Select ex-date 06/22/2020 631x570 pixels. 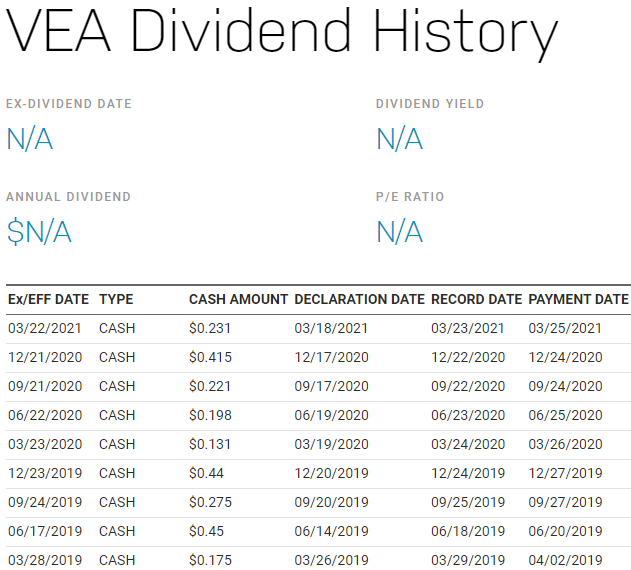(x=45, y=415)
